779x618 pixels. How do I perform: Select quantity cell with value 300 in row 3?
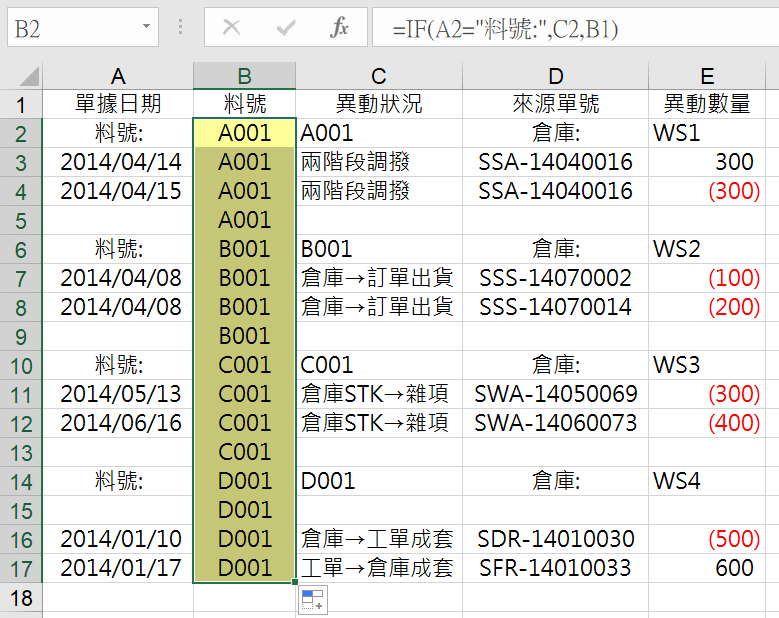click(x=707, y=162)
